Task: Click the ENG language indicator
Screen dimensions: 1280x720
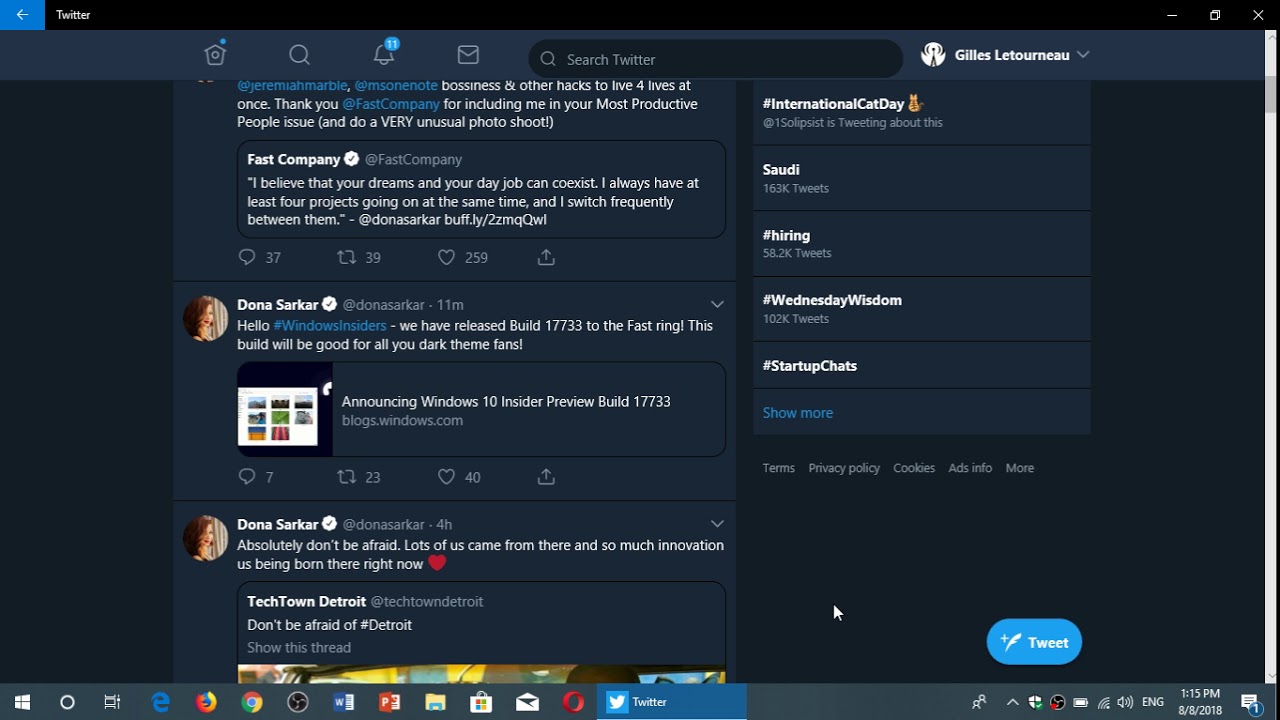Action: [x=1153, y=702]
